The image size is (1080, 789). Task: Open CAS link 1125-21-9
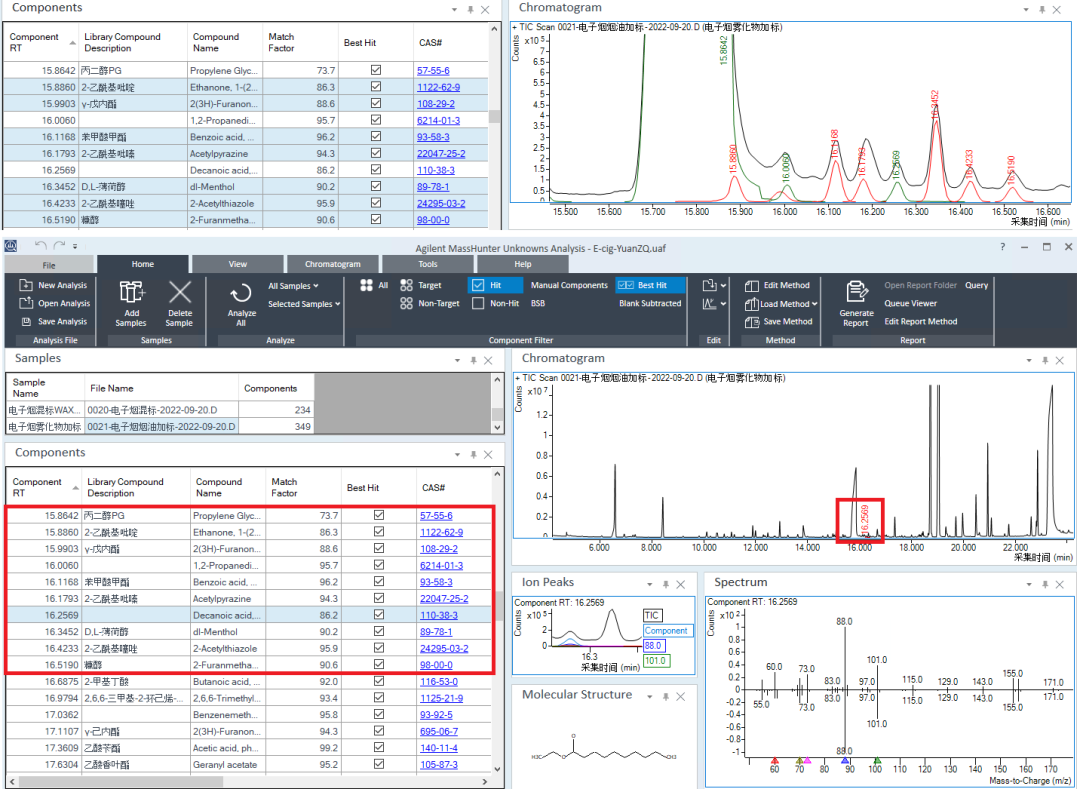pos(442,698)
